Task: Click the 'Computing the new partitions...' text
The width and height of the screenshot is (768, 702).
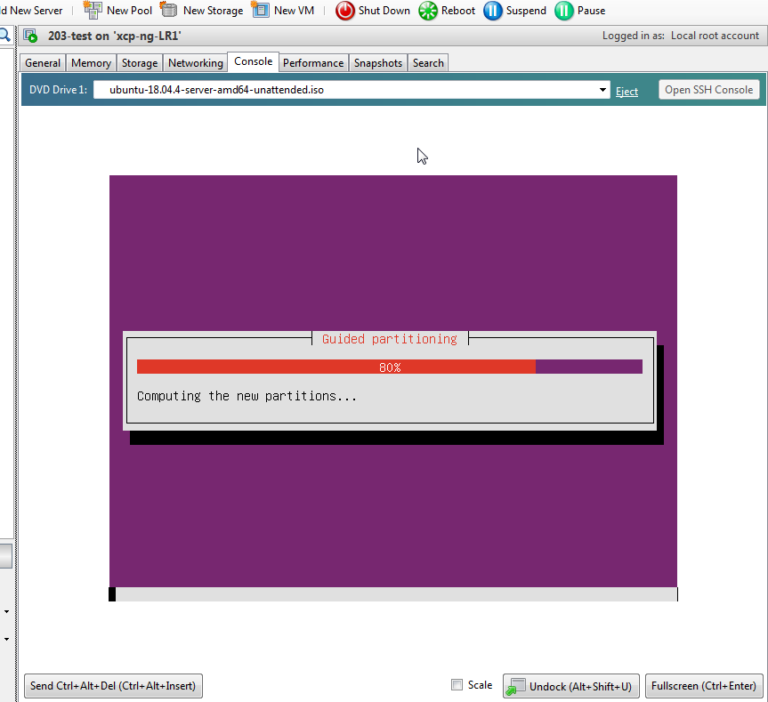Action: click(x=247, y=396)
